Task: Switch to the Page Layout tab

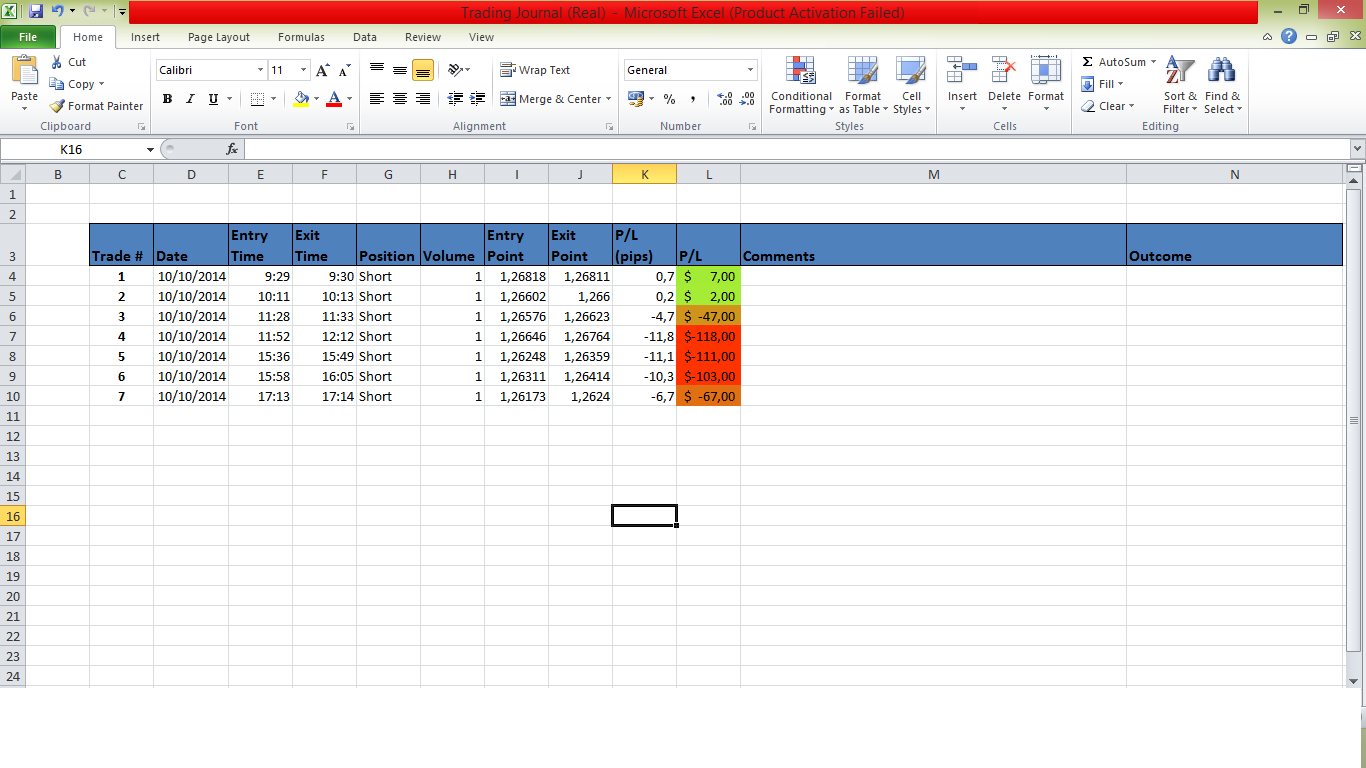Action: tap(219, 37)
